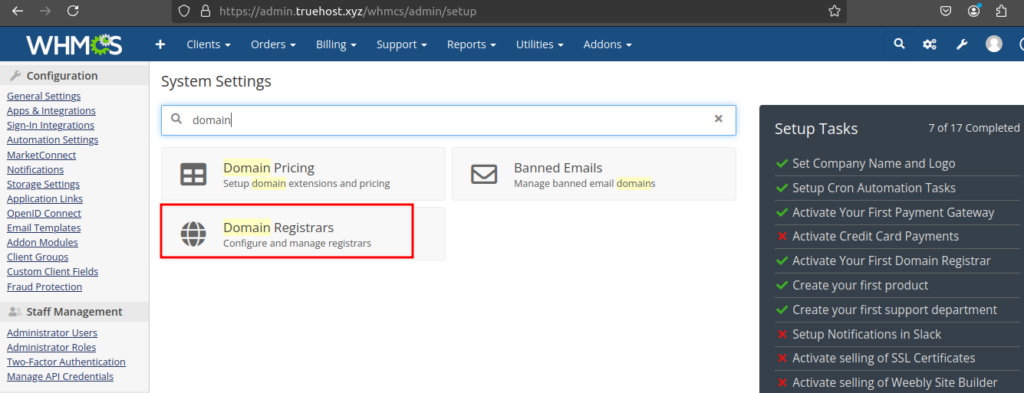The image size is (1024, 393).
Task: Click the gears automation icon in top bar
Action: [930, 44]
